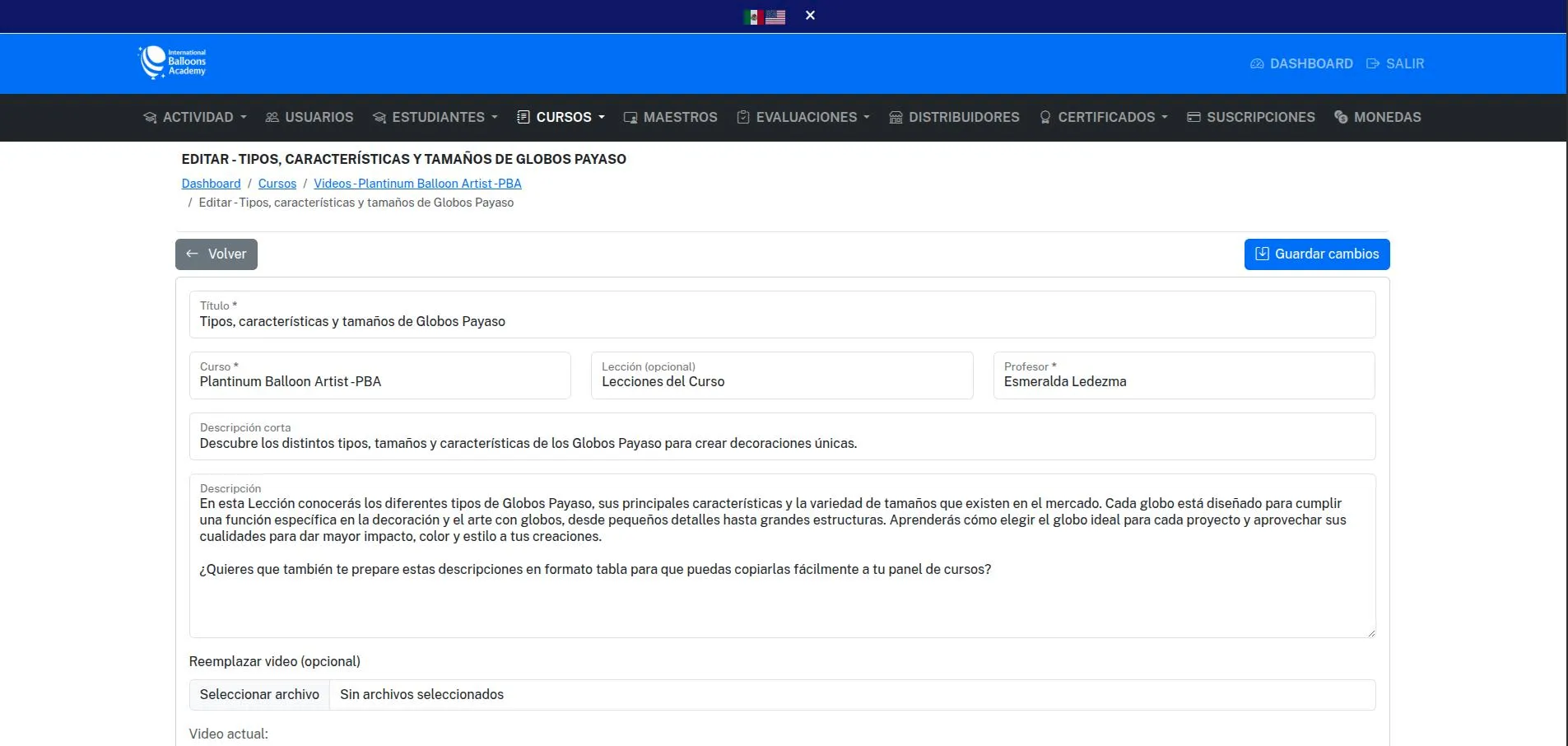
Task: Open the Monedas menu item
Action: (1378, 117)
